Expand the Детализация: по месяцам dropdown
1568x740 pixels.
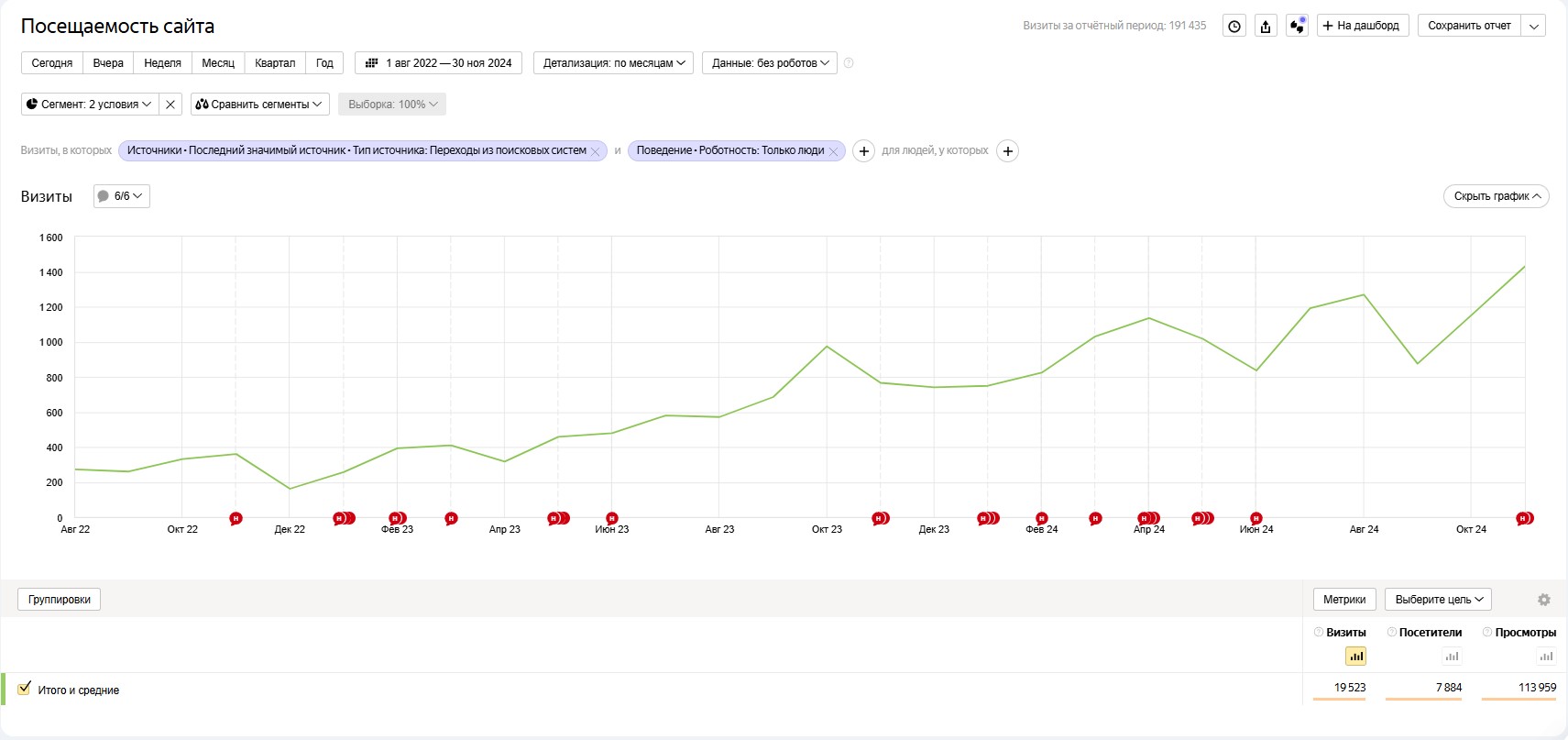click(x=613, y=63)
